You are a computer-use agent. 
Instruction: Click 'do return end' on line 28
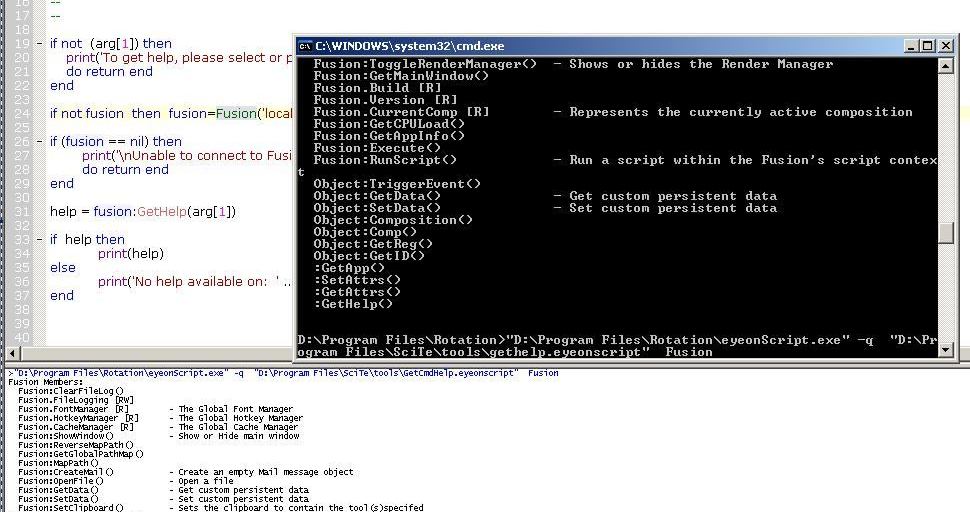click(126, 169)
